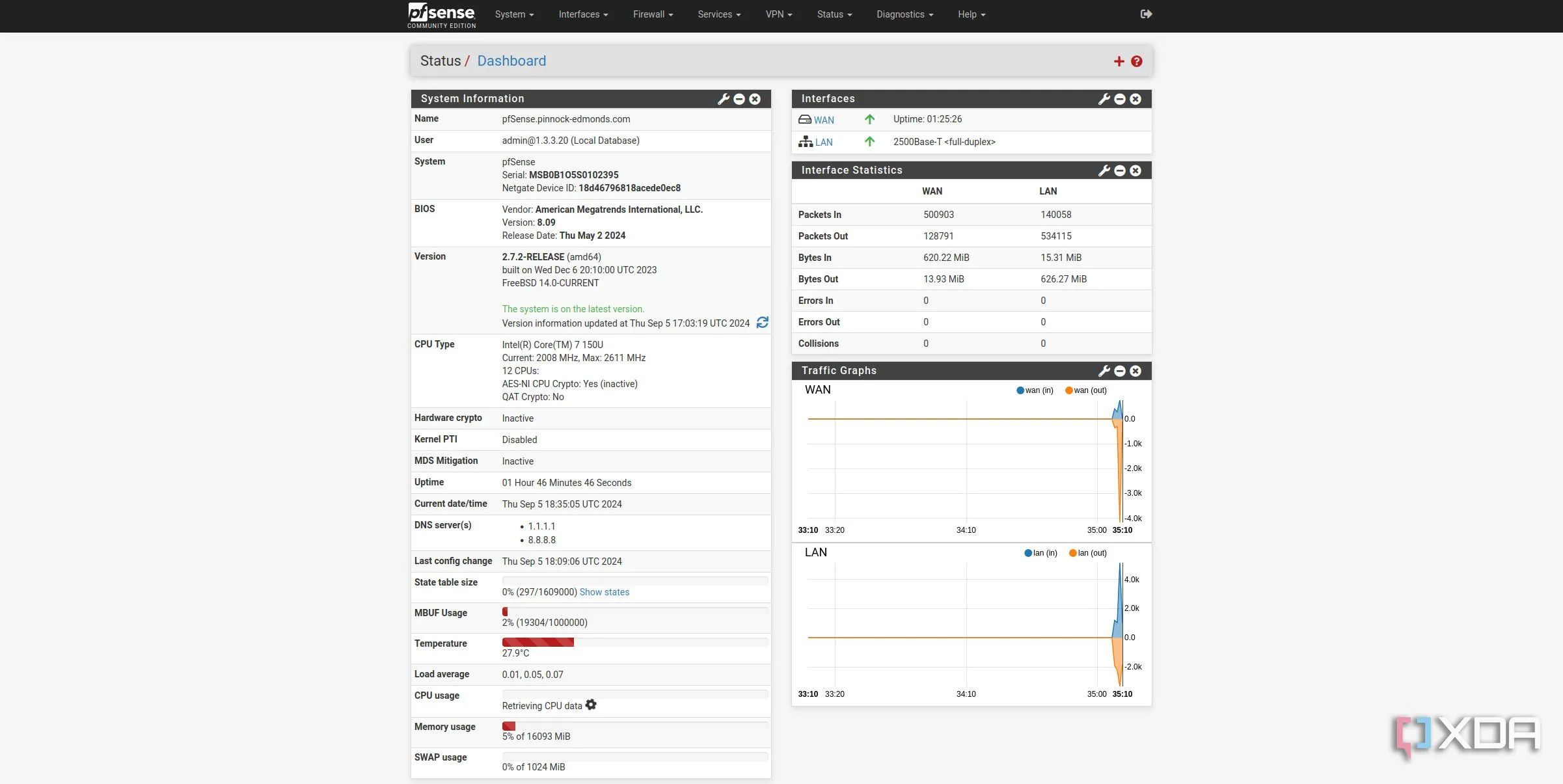Toggle lan (out) legend series
1563x784 pixels.
pos(1087,553)
